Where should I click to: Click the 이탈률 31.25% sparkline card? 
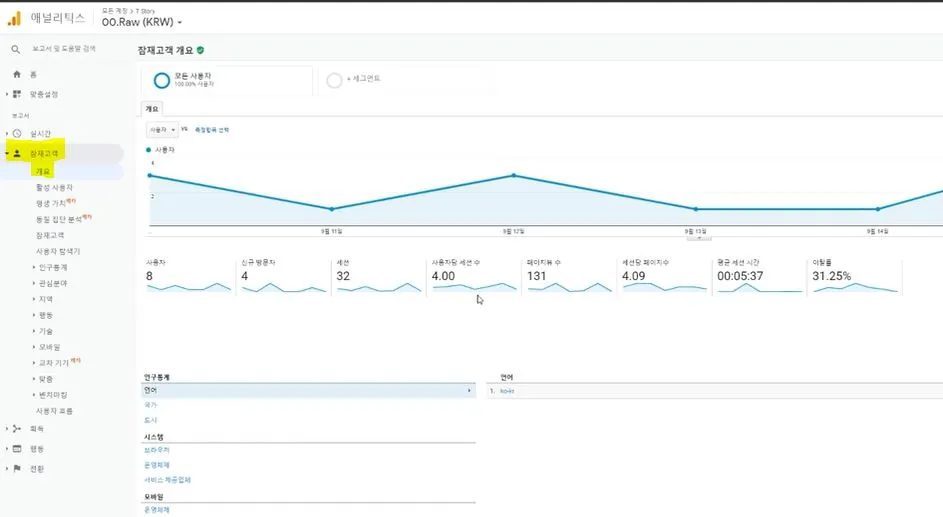pos(855,277)
